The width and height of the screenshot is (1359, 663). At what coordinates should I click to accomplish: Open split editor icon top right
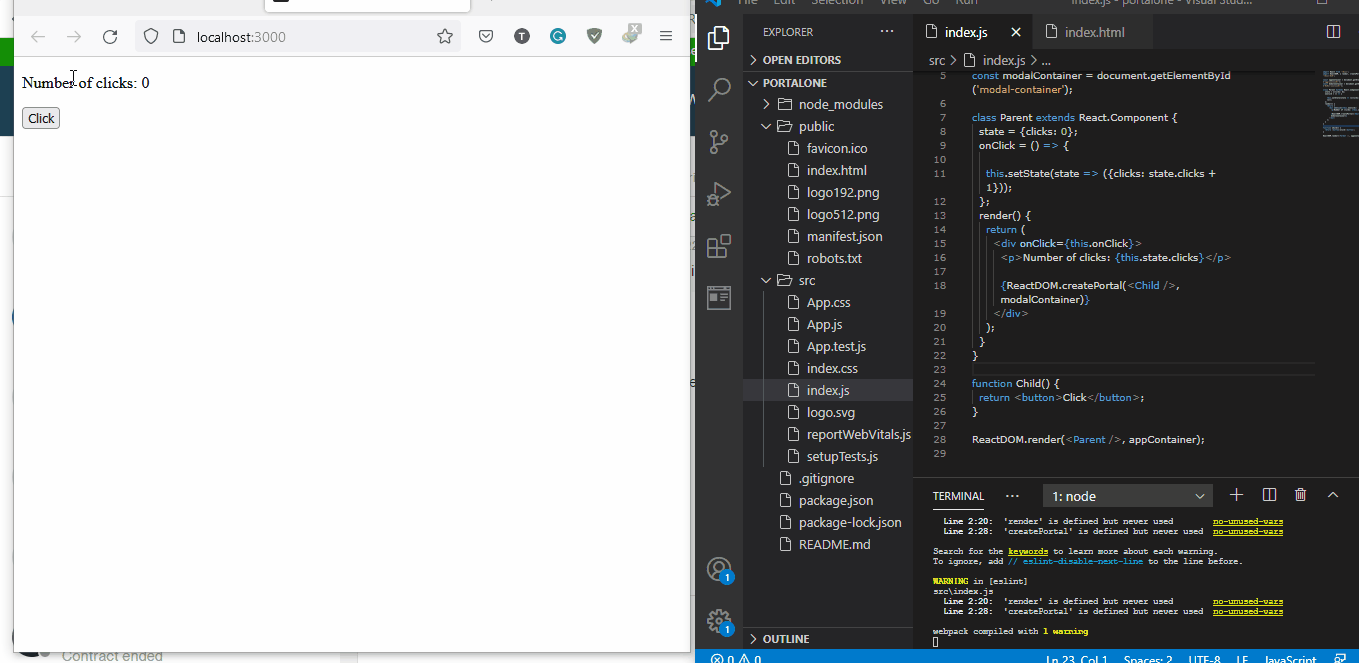(1333, 31)
